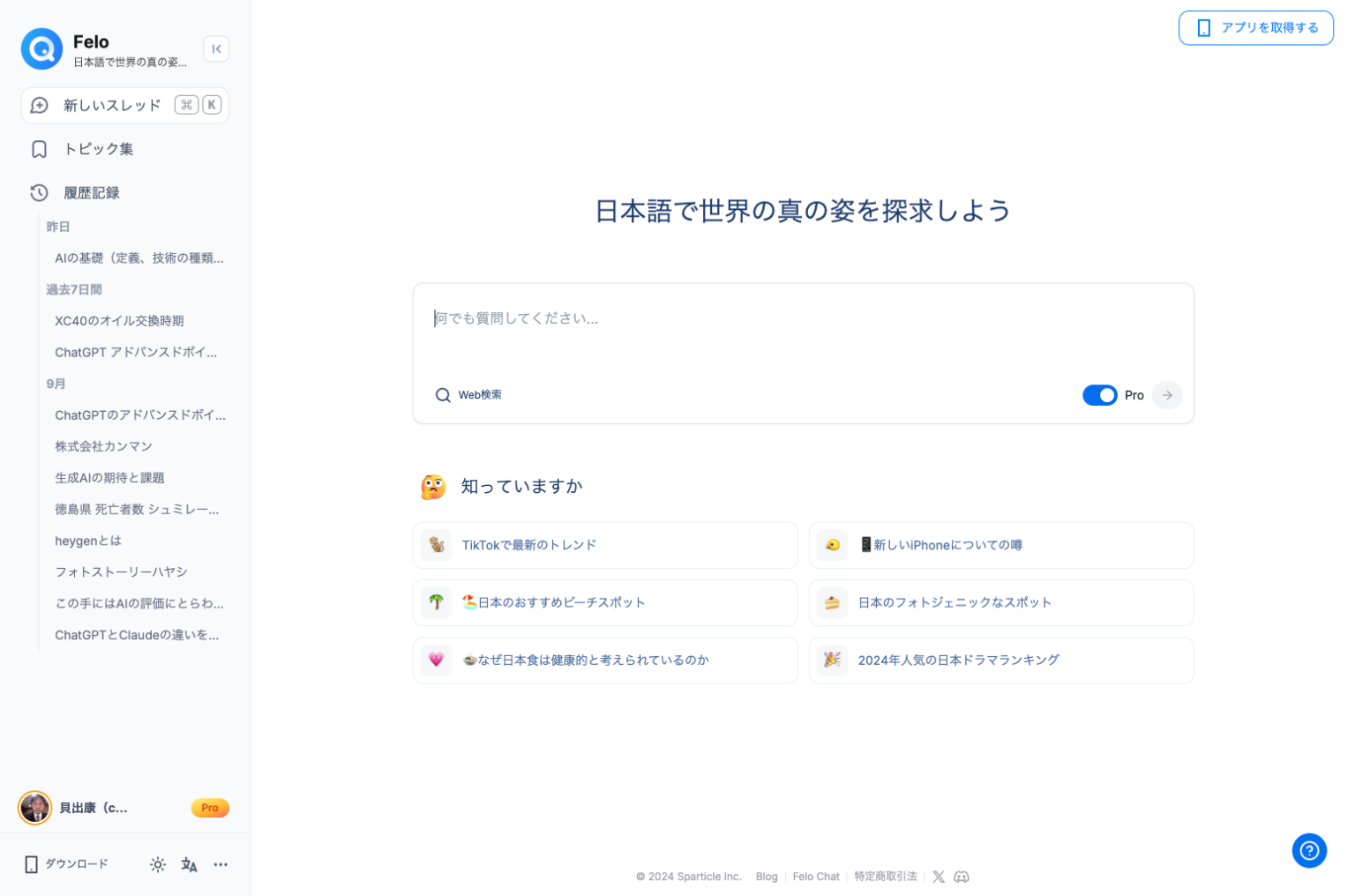Open history item AIの基礎（定義、技術の種類

(x=139, y=258)
